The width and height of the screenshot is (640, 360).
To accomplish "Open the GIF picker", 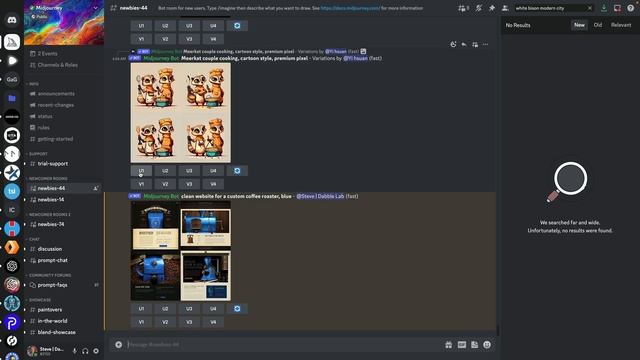I will click(462, 344).
